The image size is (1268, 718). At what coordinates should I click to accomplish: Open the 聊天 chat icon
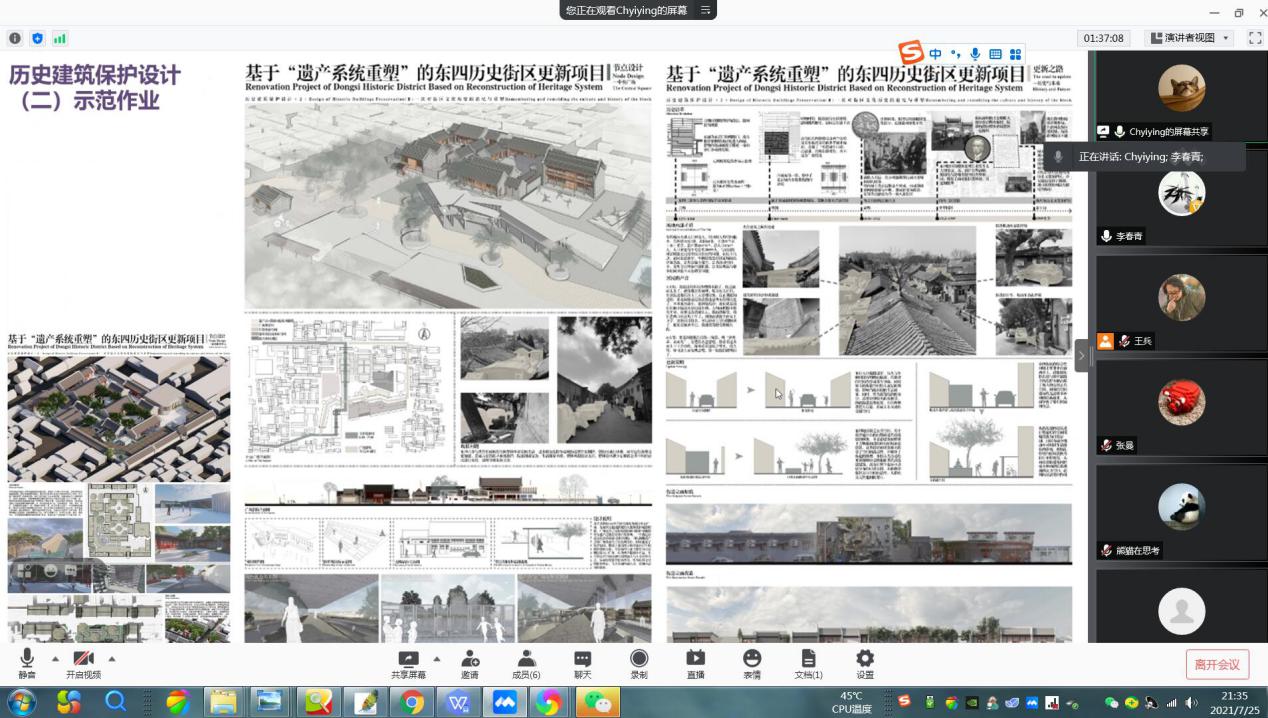583,659
